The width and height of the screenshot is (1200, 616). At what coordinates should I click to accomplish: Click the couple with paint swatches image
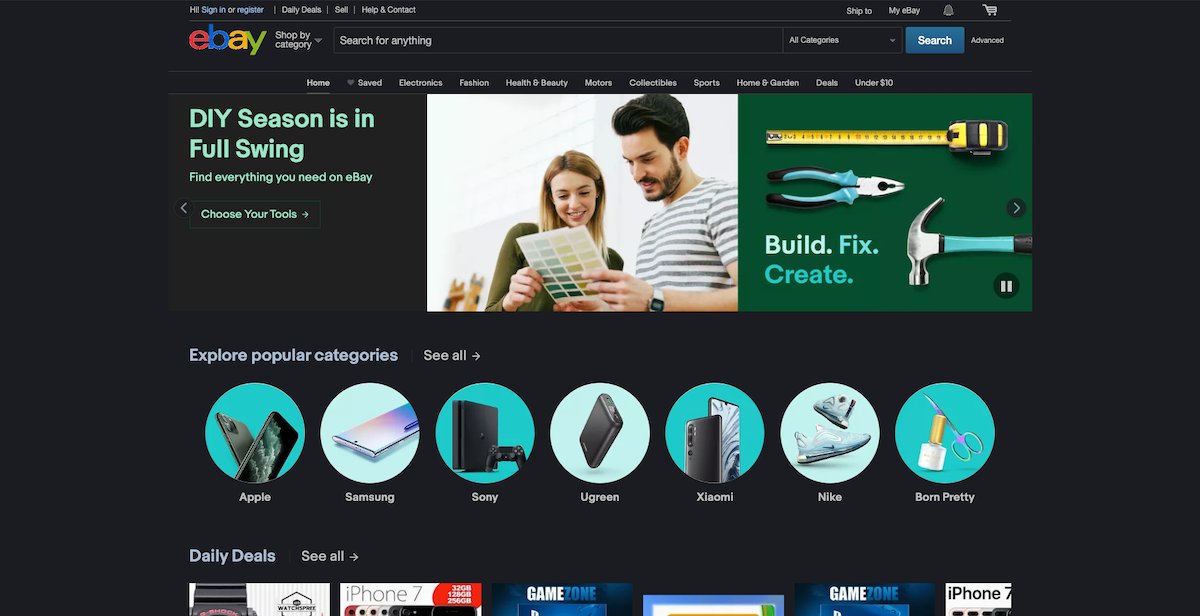pyautogui.click(x=583, y=202)
